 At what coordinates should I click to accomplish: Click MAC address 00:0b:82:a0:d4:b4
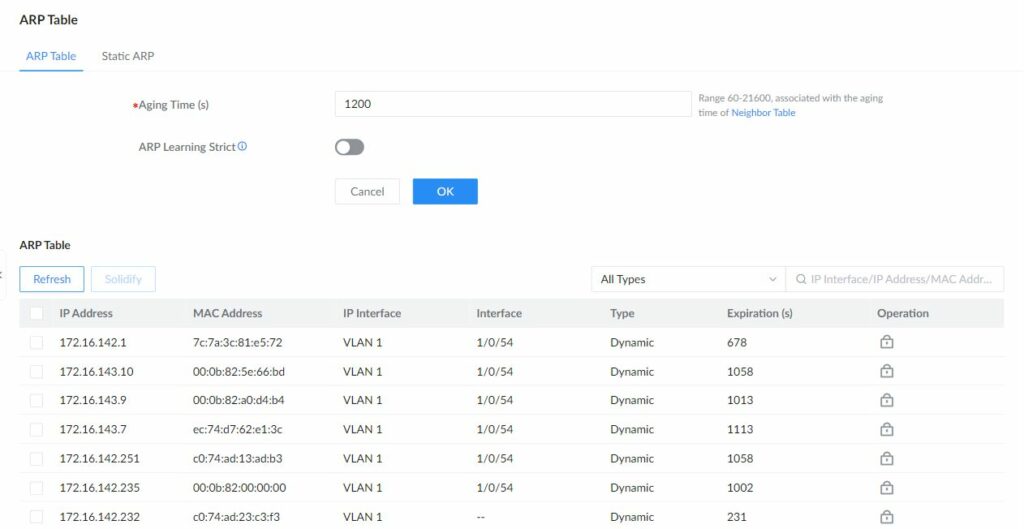pos(238,400)
